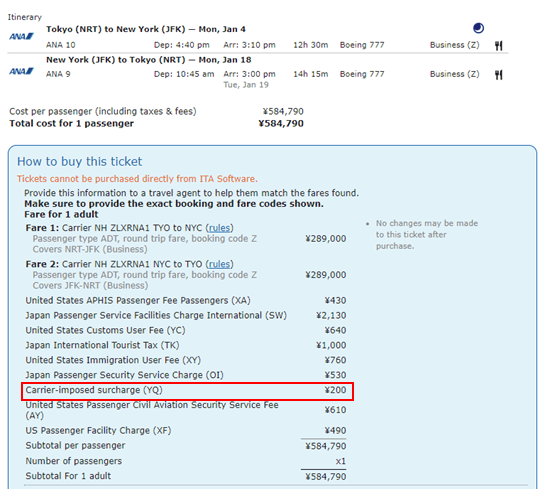The width and height of the screenshot is (540, 489).
Task: Click the arrival date 'Tue, Jan 19'
Action: (x=246, y=85)
